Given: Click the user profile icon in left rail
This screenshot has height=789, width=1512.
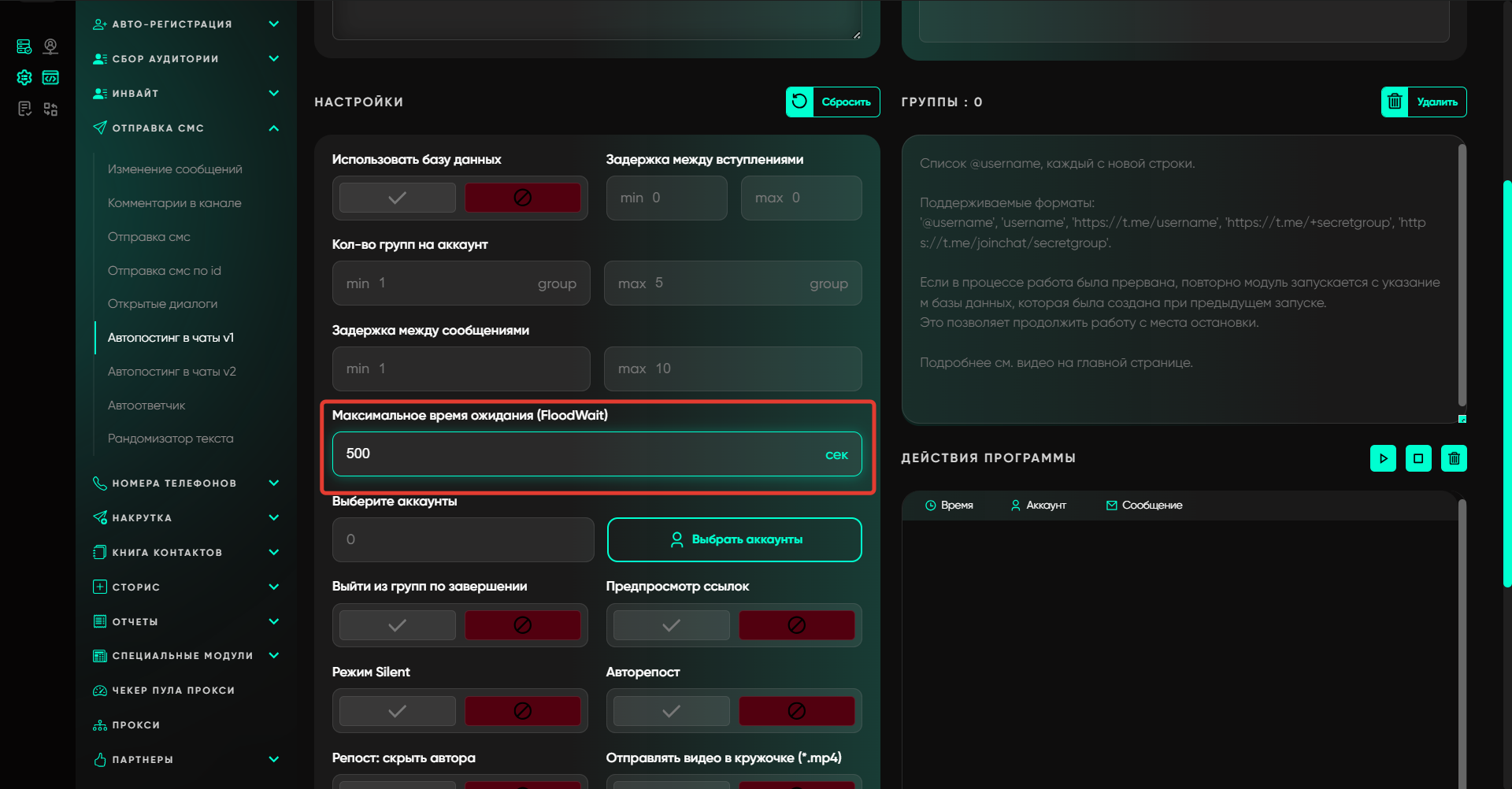Looking at the screenshot, I should pyautogui.click(x=50, y=47).
